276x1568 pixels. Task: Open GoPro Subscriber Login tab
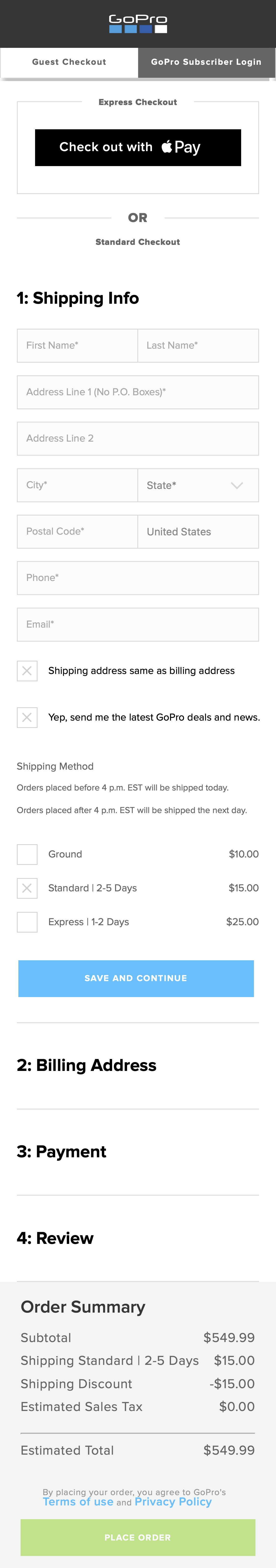(206, 62)
